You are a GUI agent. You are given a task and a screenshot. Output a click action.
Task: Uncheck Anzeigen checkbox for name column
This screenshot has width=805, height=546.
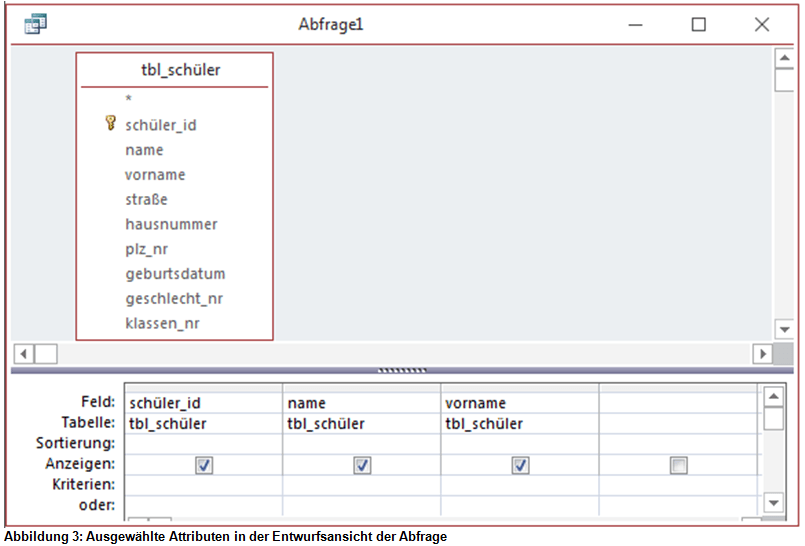pos(362,465)
